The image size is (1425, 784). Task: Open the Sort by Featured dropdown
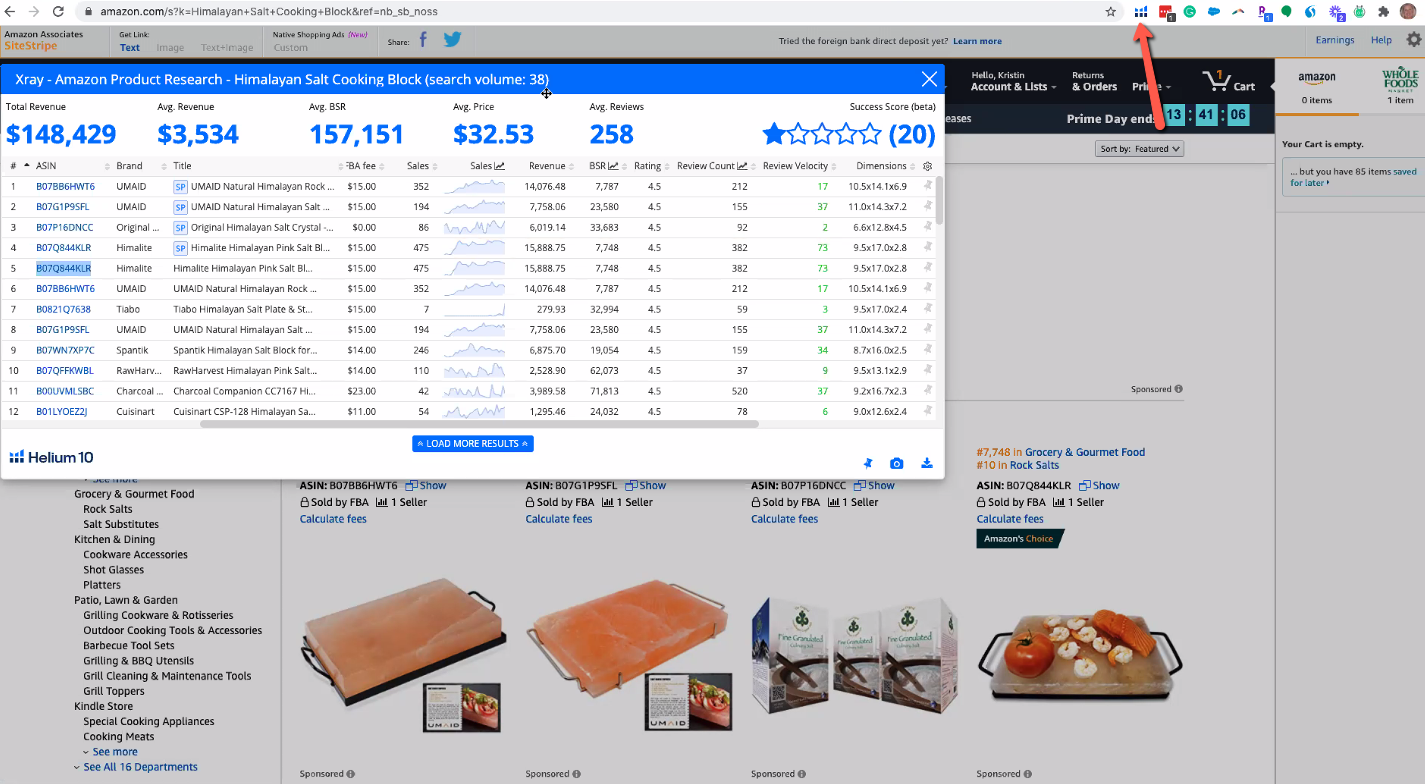coord(1140,148)
